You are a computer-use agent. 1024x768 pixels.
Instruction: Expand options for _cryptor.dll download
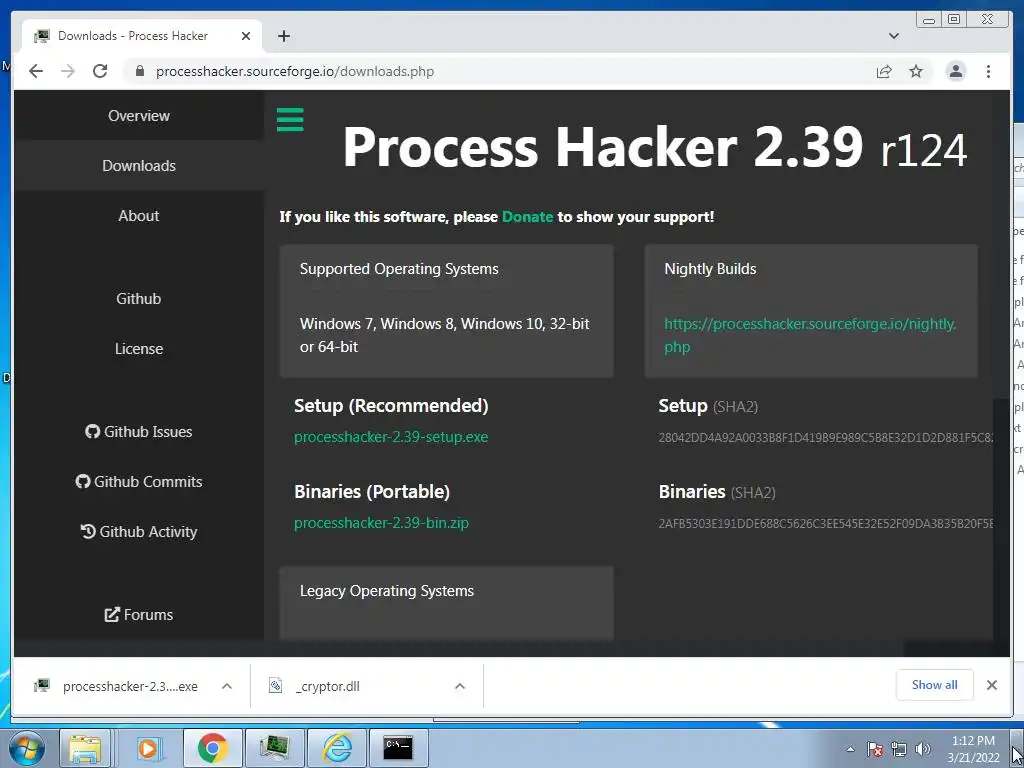(460, 686)
